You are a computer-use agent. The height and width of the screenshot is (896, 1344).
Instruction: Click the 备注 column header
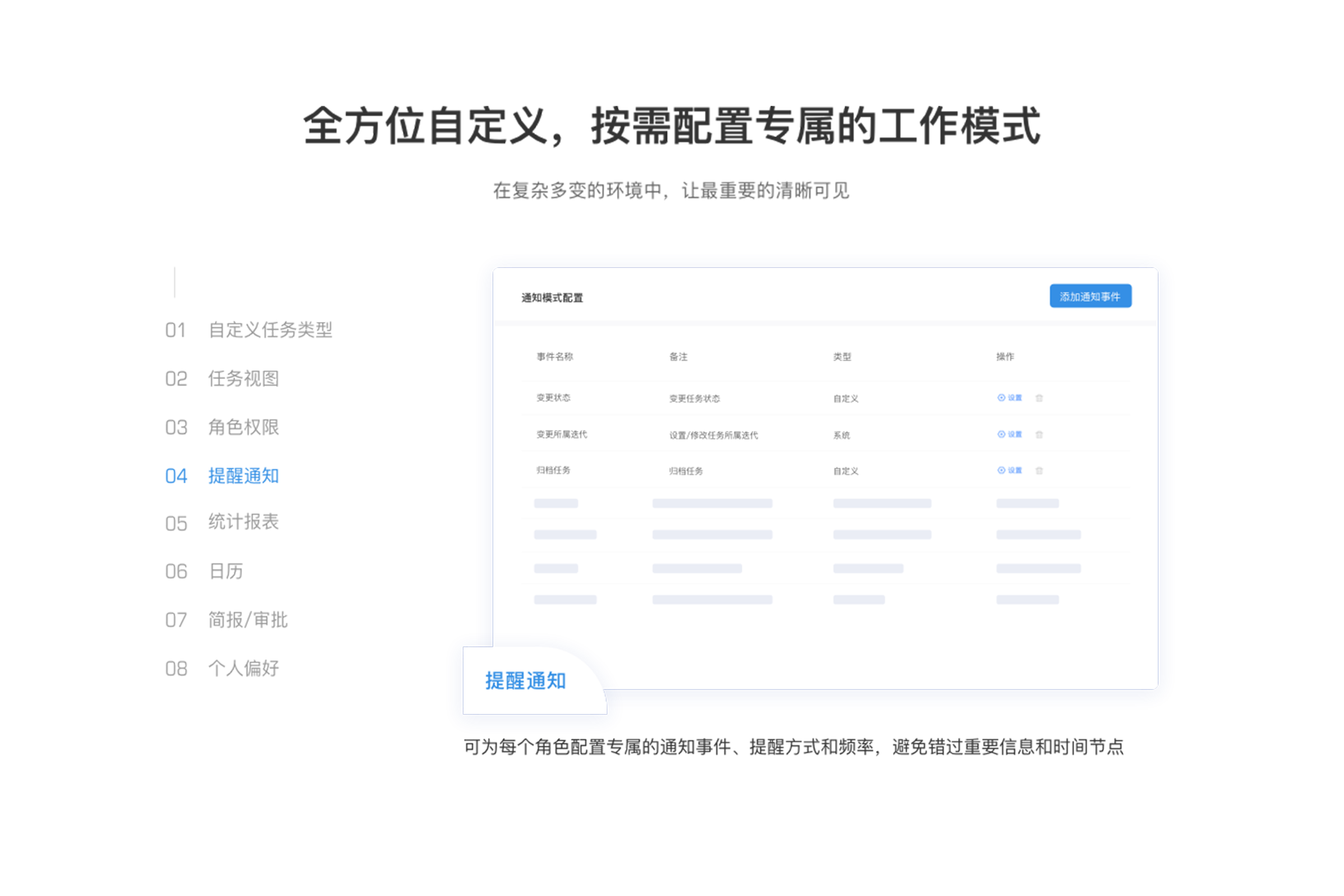[678, 357]
